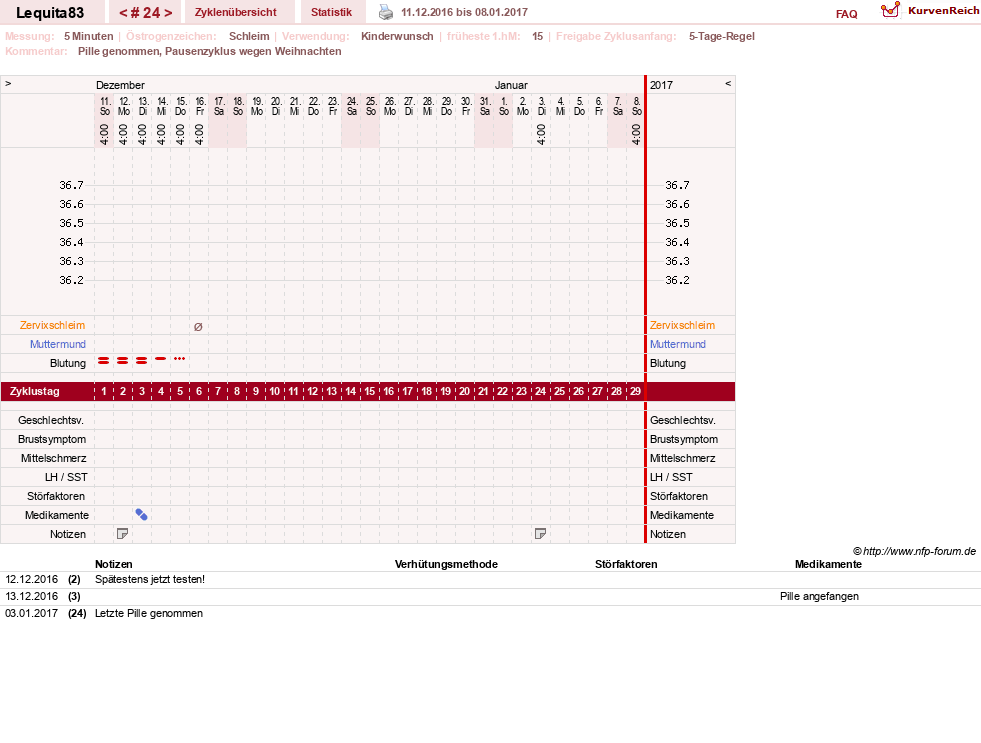This screenshot has width=981, height=743.
Task: Expand chart with the left '>' arrow
Action: [x=8, y=83]
